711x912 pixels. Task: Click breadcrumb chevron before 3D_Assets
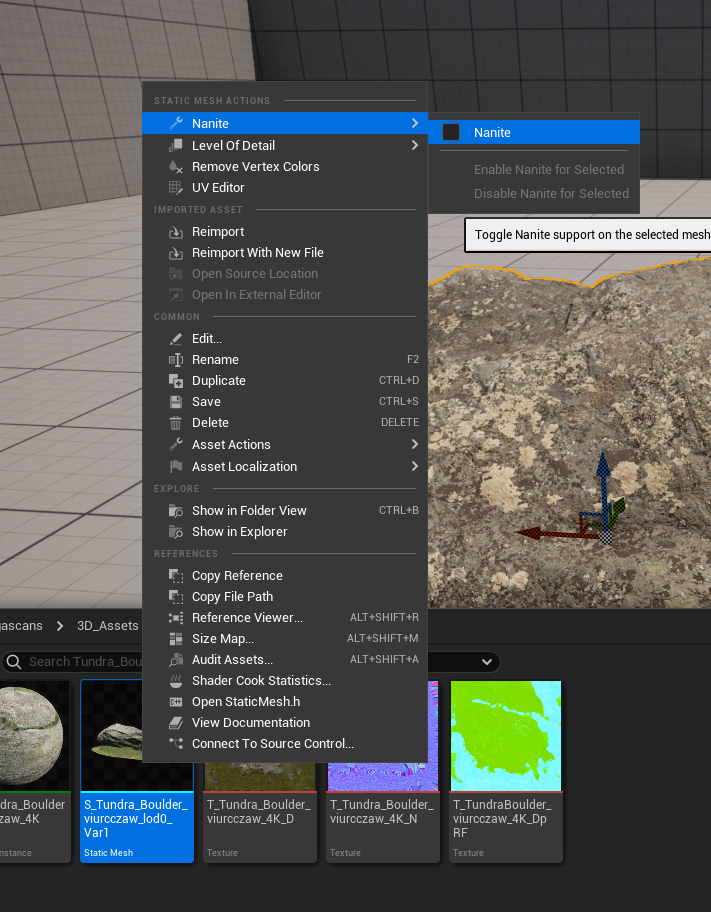(x=60, y=626)
